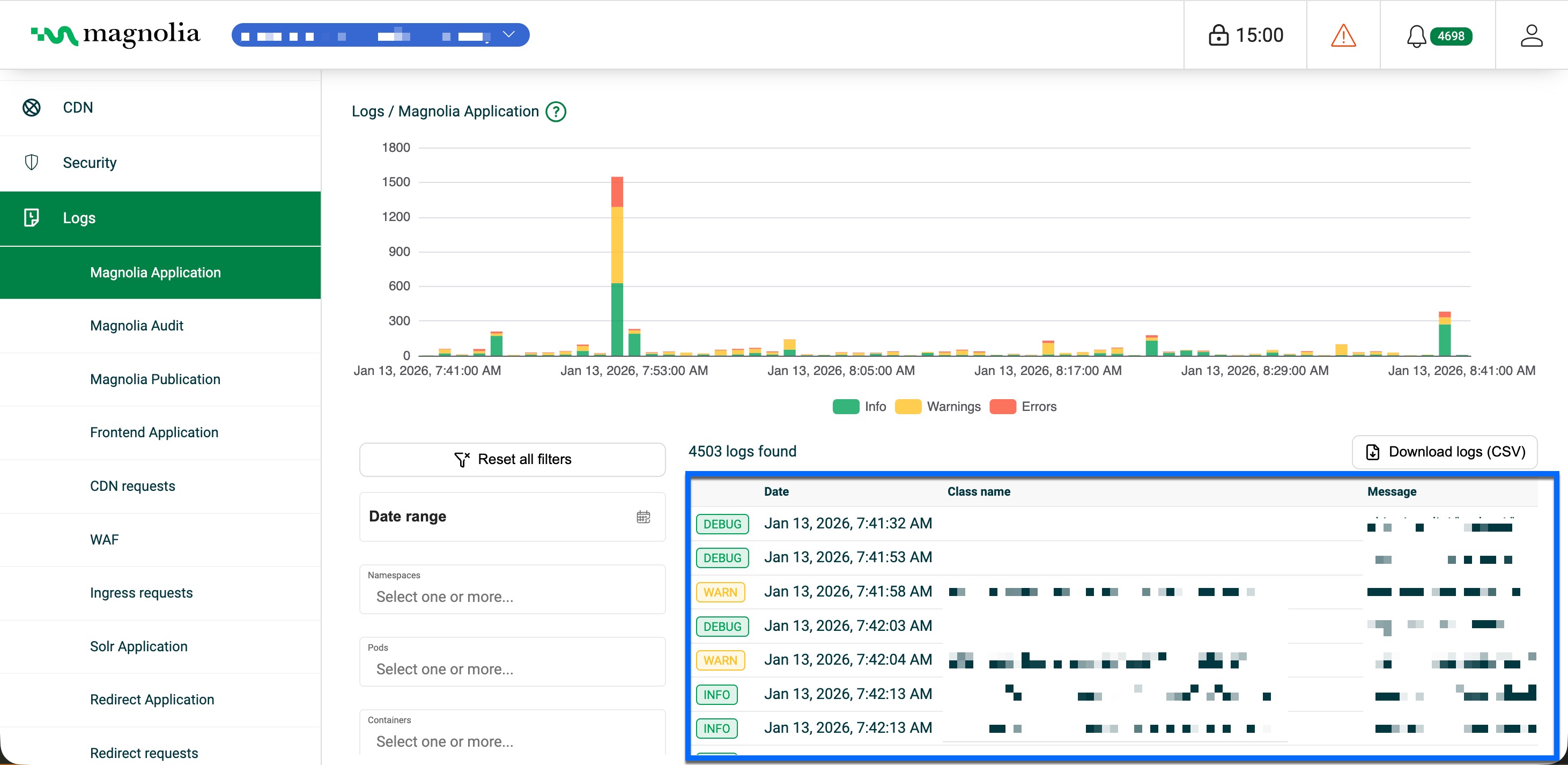
Task: Select Magnolia Application log
Action: (x=160, y=273)
